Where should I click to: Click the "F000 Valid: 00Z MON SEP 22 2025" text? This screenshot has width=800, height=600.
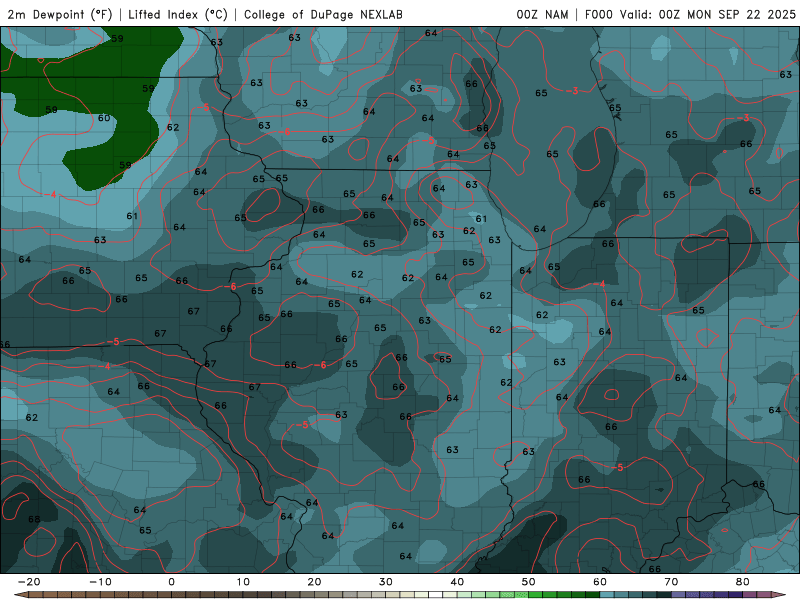click(690, 14)
